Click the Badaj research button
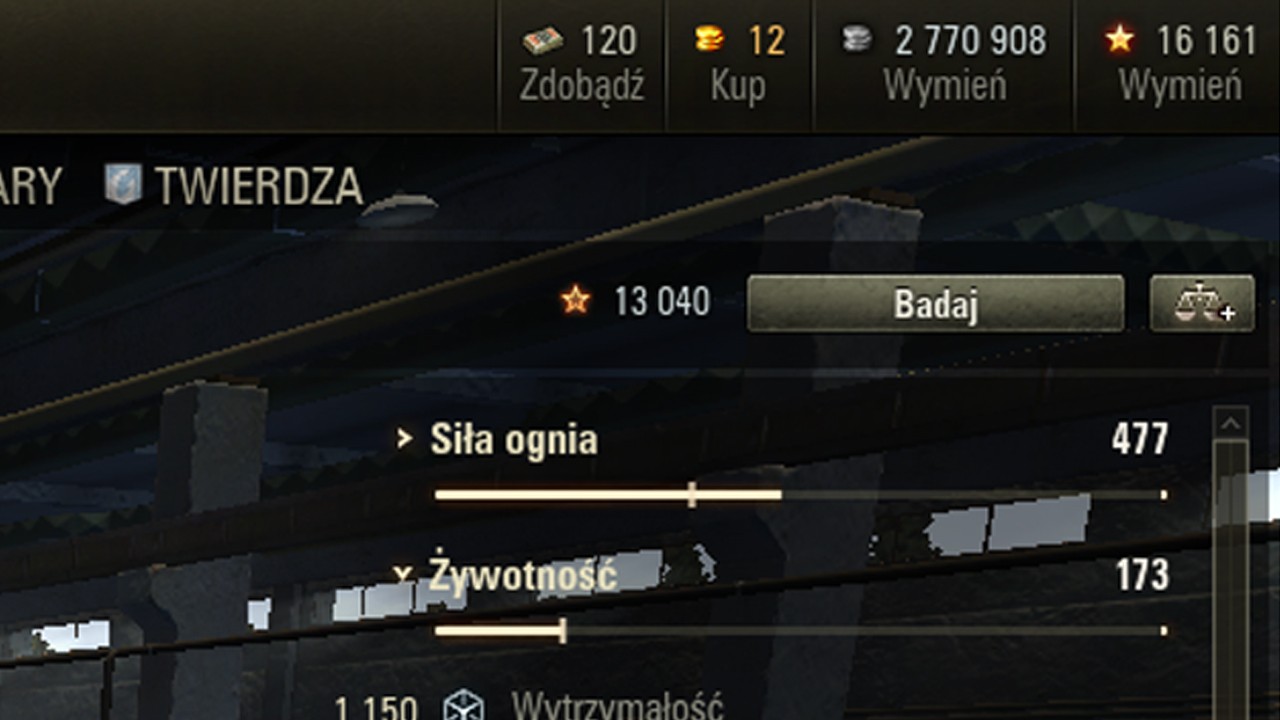This screenshot has height=720, width=1280. pos(935,303)
